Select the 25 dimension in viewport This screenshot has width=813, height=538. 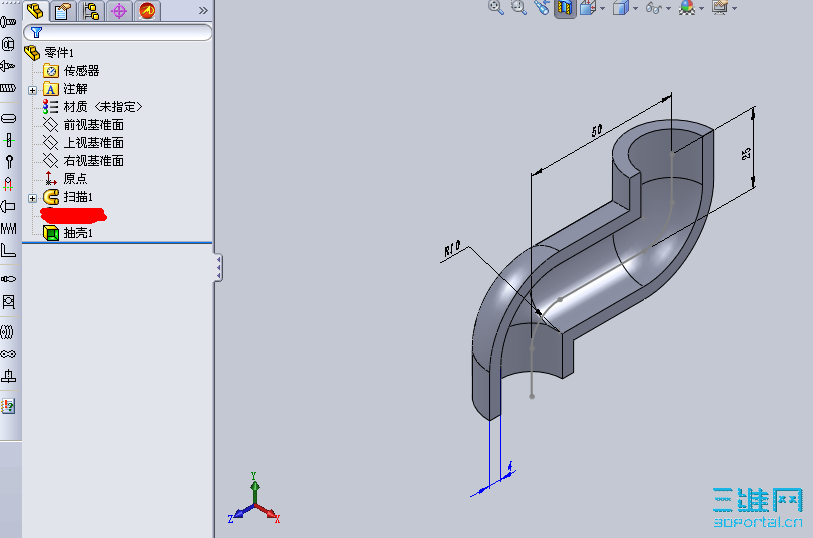point(746,154)
